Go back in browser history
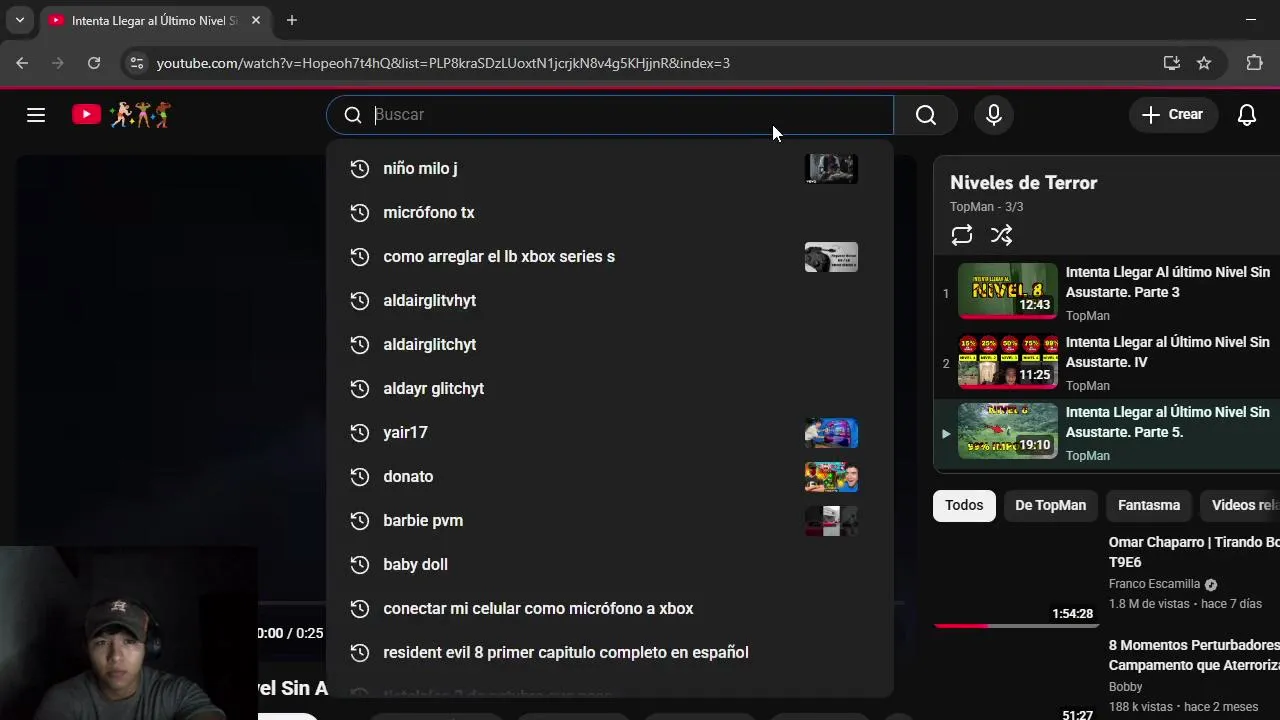Viewport: 1280px width, 720px height. (x=22, y=63)
